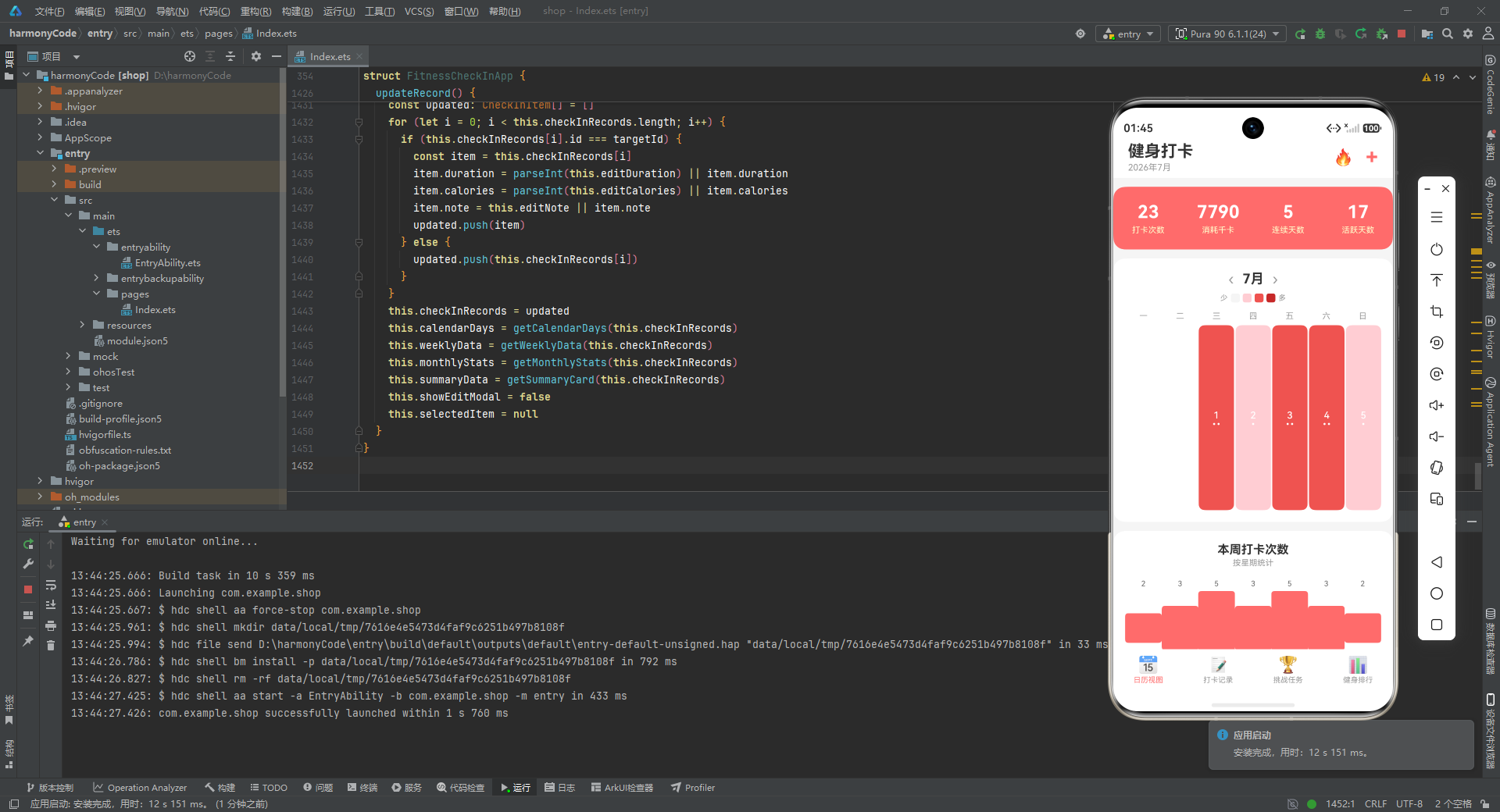Toggle soft-wrap in Run console
This screenshot has width=1500, height=812.
[x=51, y=585]
